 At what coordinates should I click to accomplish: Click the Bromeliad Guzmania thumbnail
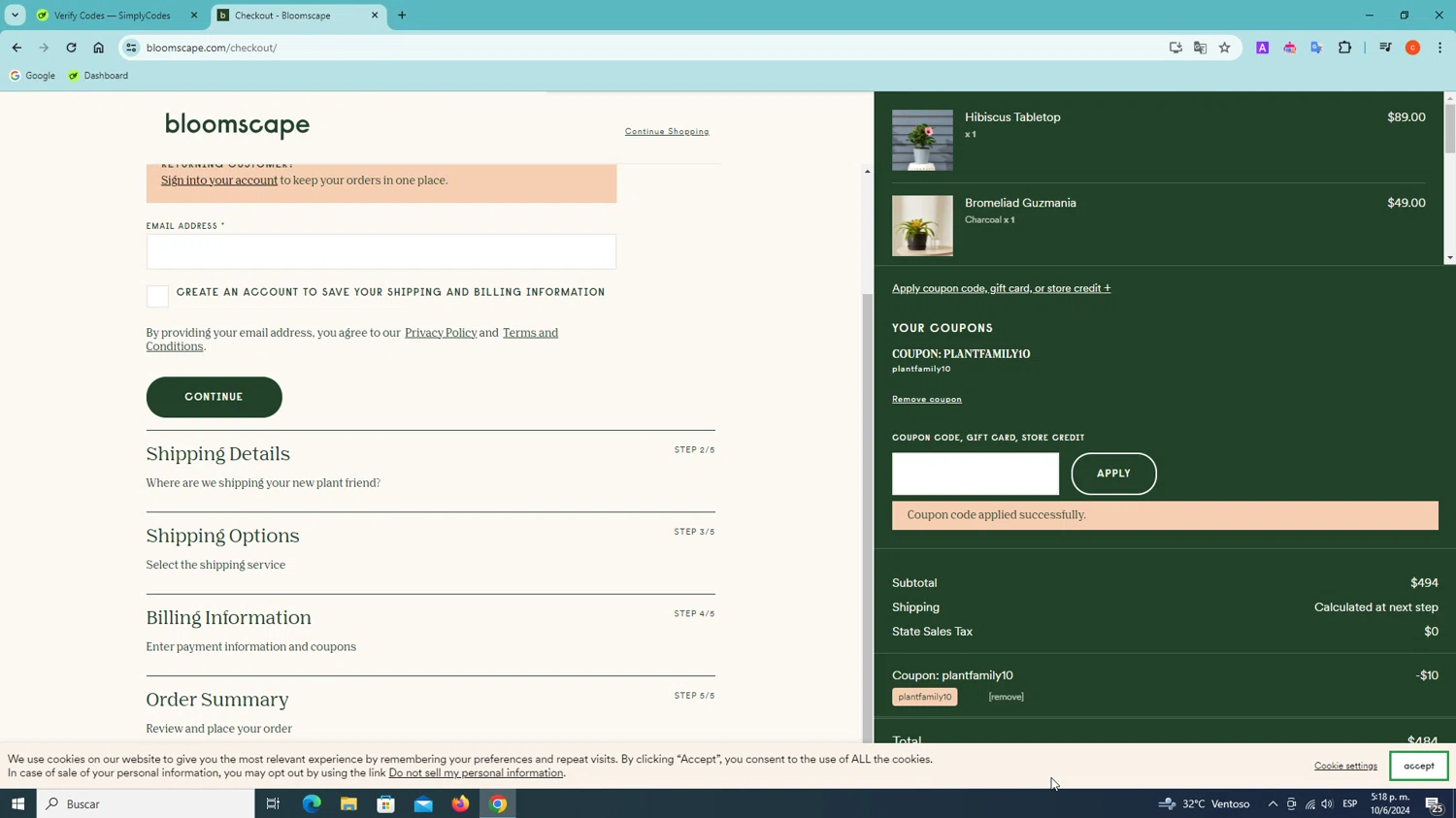click(922, 225)
